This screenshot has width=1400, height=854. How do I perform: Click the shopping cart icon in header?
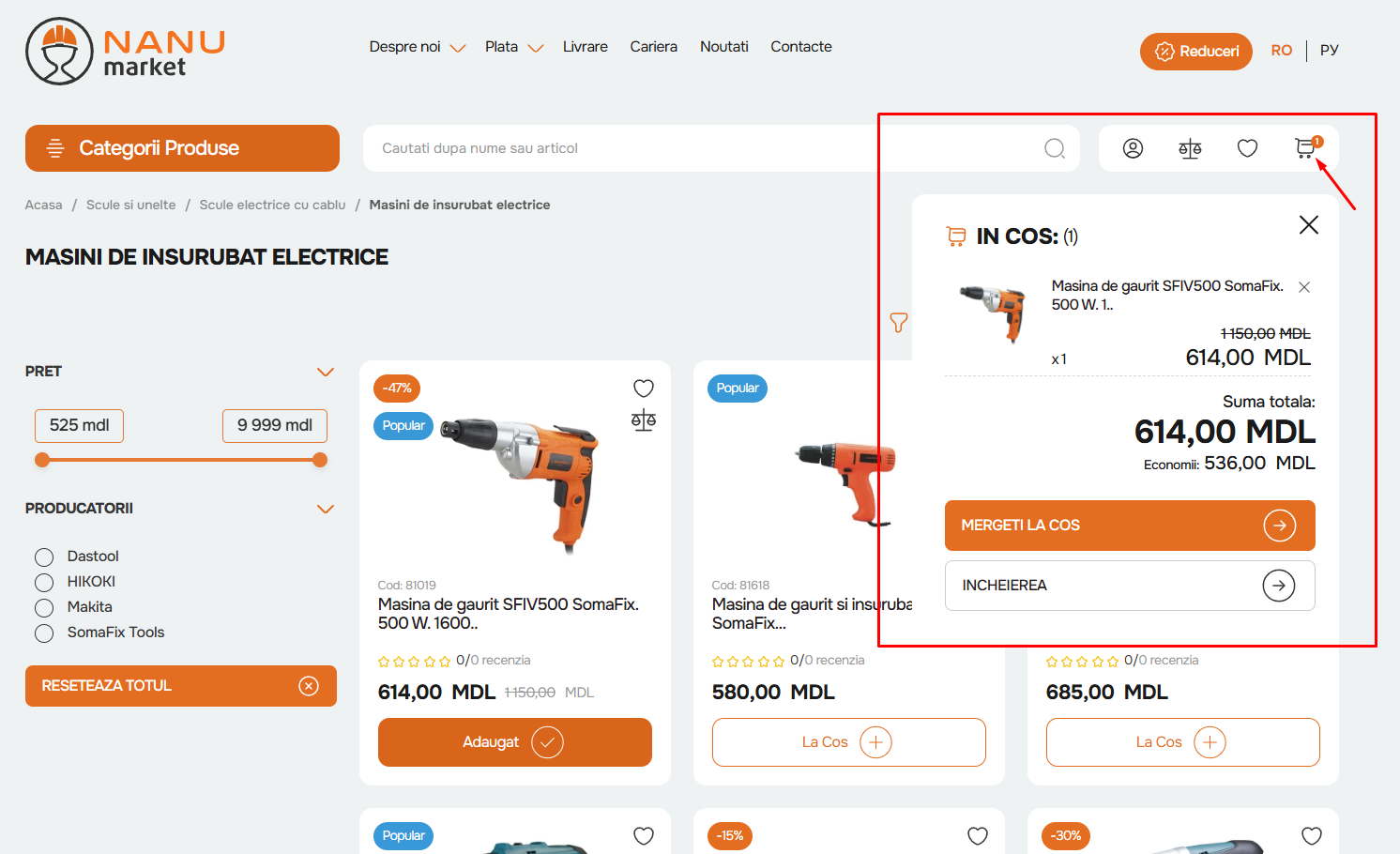[x=1305, y=147]
